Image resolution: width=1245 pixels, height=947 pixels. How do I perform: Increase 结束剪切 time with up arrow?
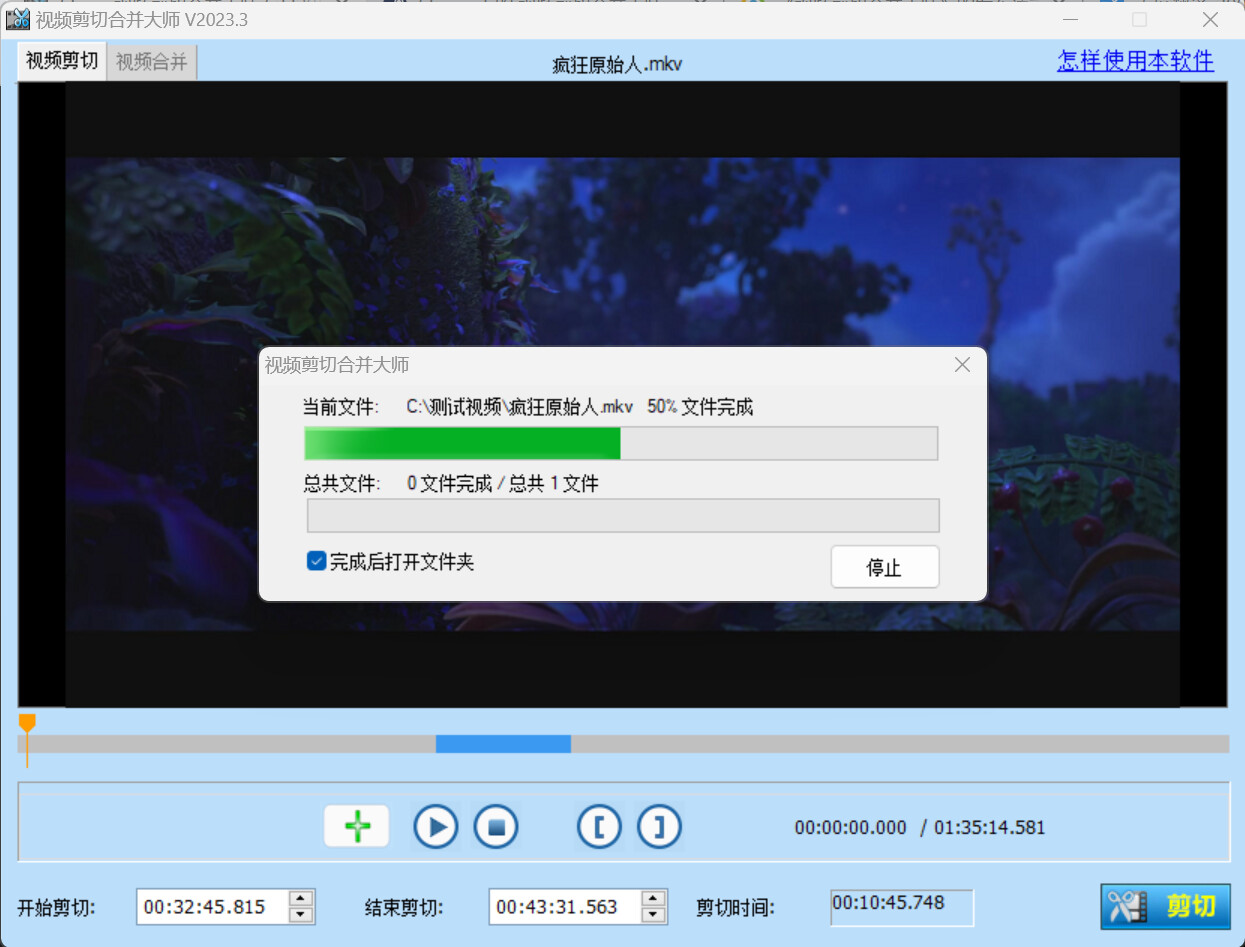pyautogui.click(x=654, y=898)
